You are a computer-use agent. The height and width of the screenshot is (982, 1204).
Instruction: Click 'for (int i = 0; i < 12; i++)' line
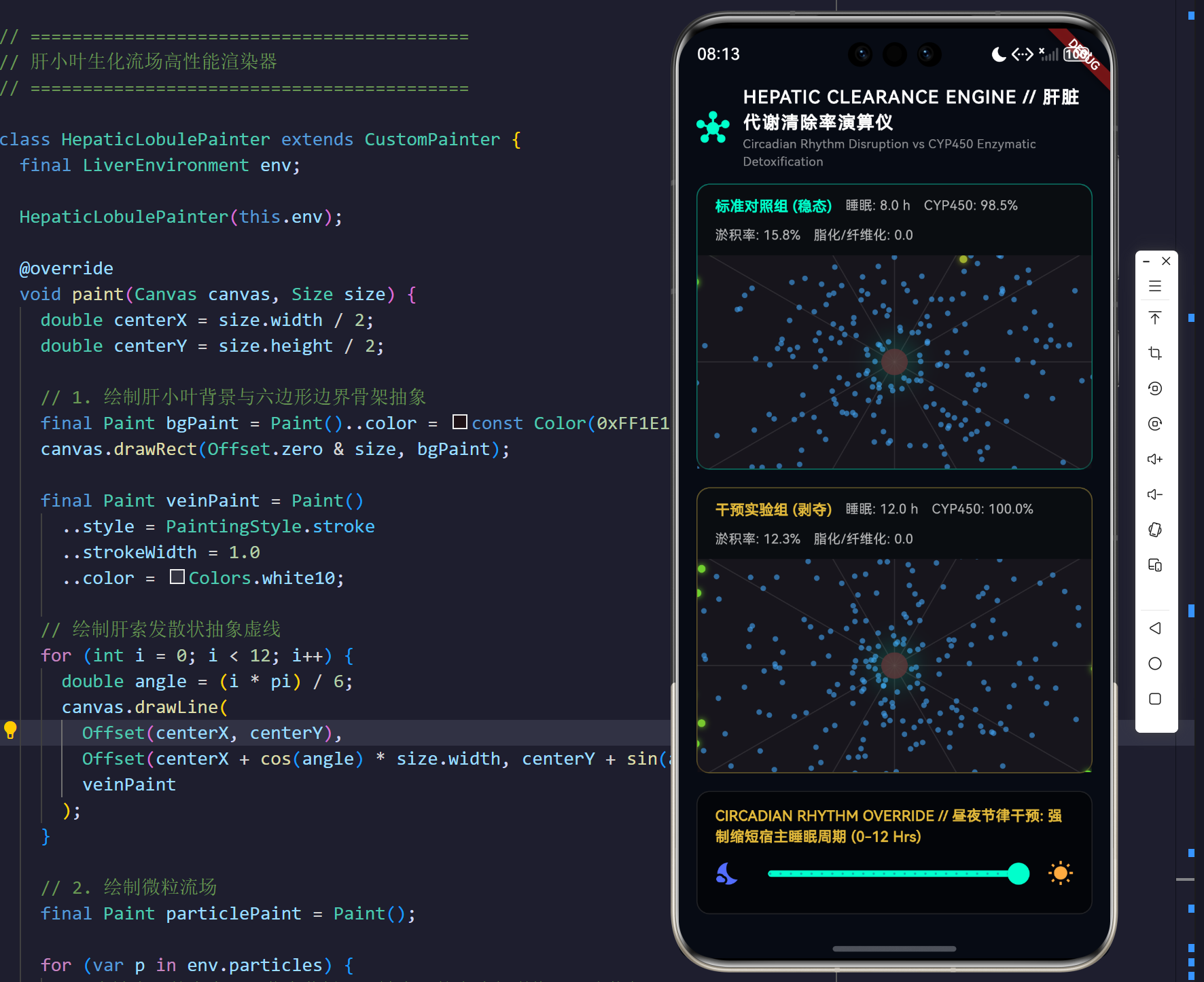[x=197, y=655]
